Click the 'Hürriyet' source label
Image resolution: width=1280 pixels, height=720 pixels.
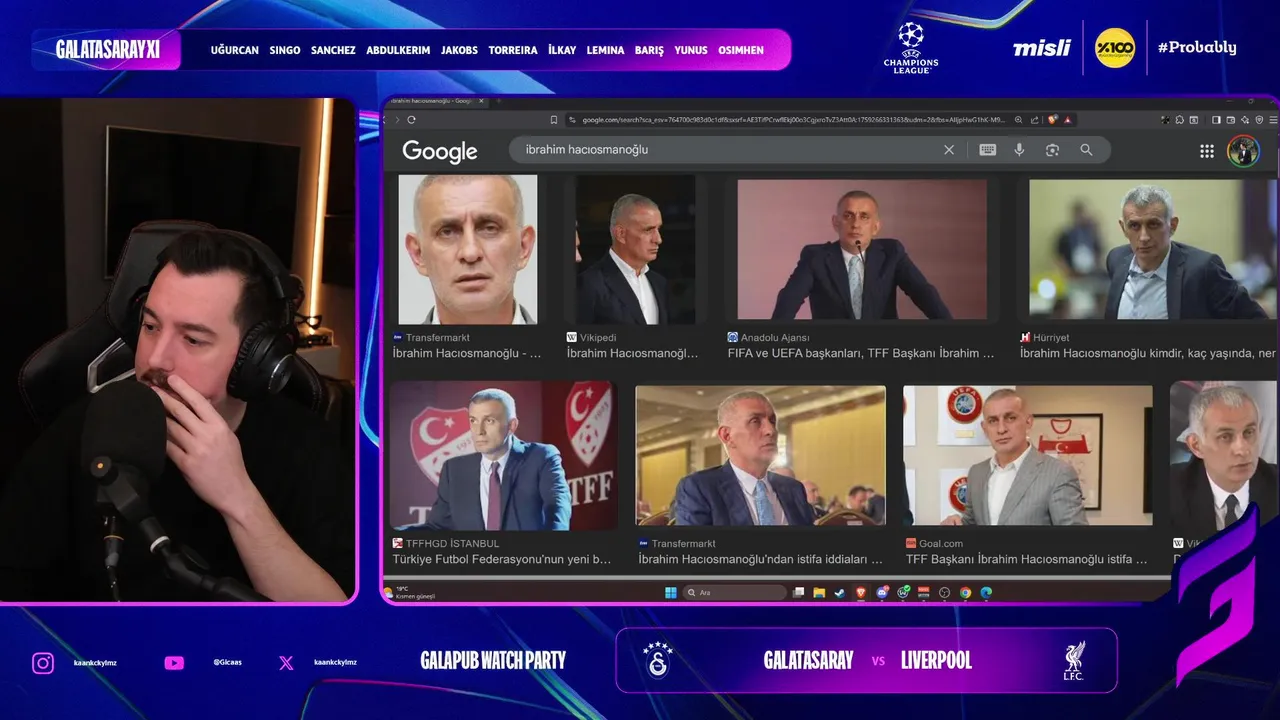point(1051,338)
